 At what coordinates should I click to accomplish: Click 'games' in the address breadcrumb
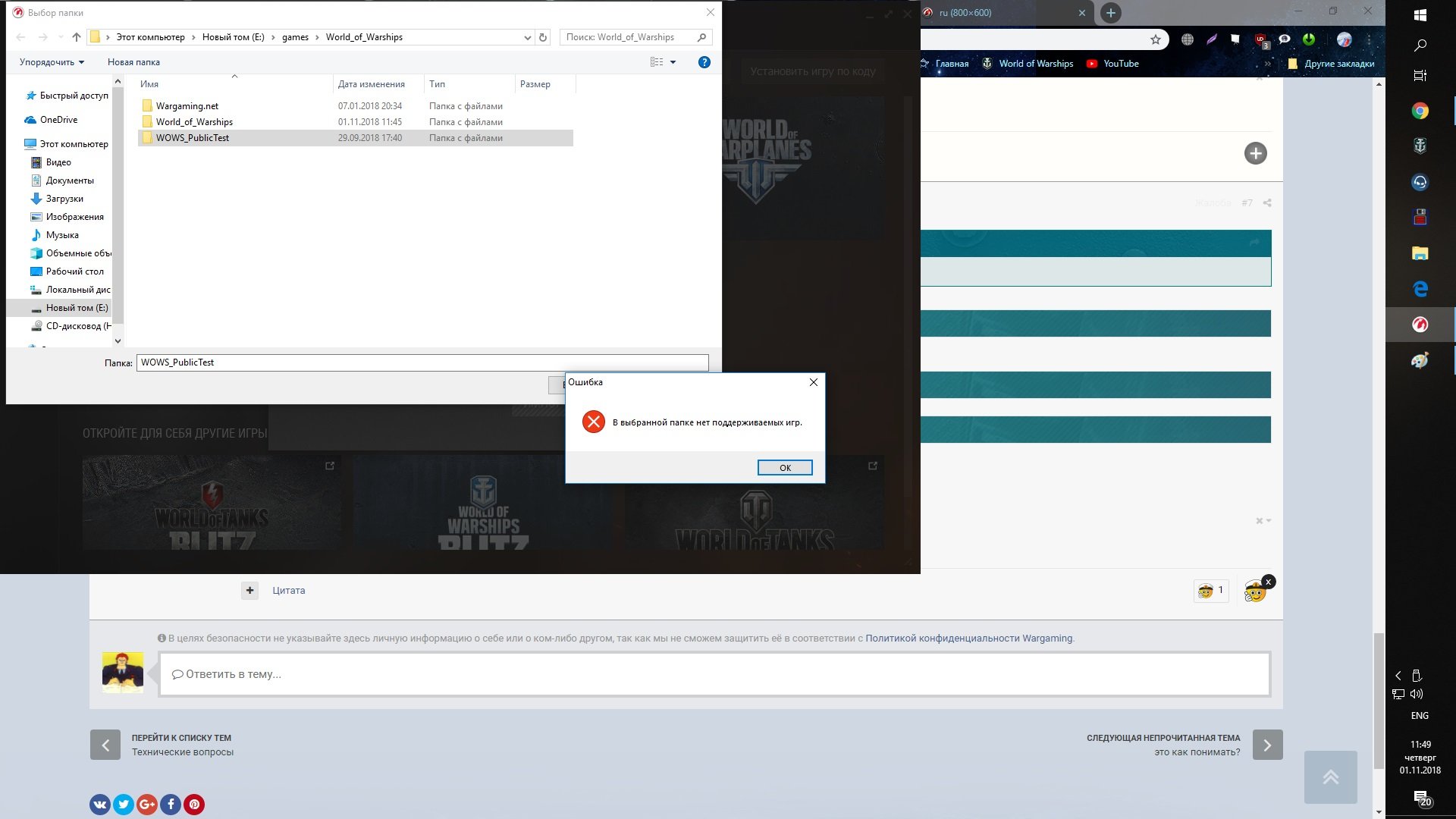pos(295,37)
